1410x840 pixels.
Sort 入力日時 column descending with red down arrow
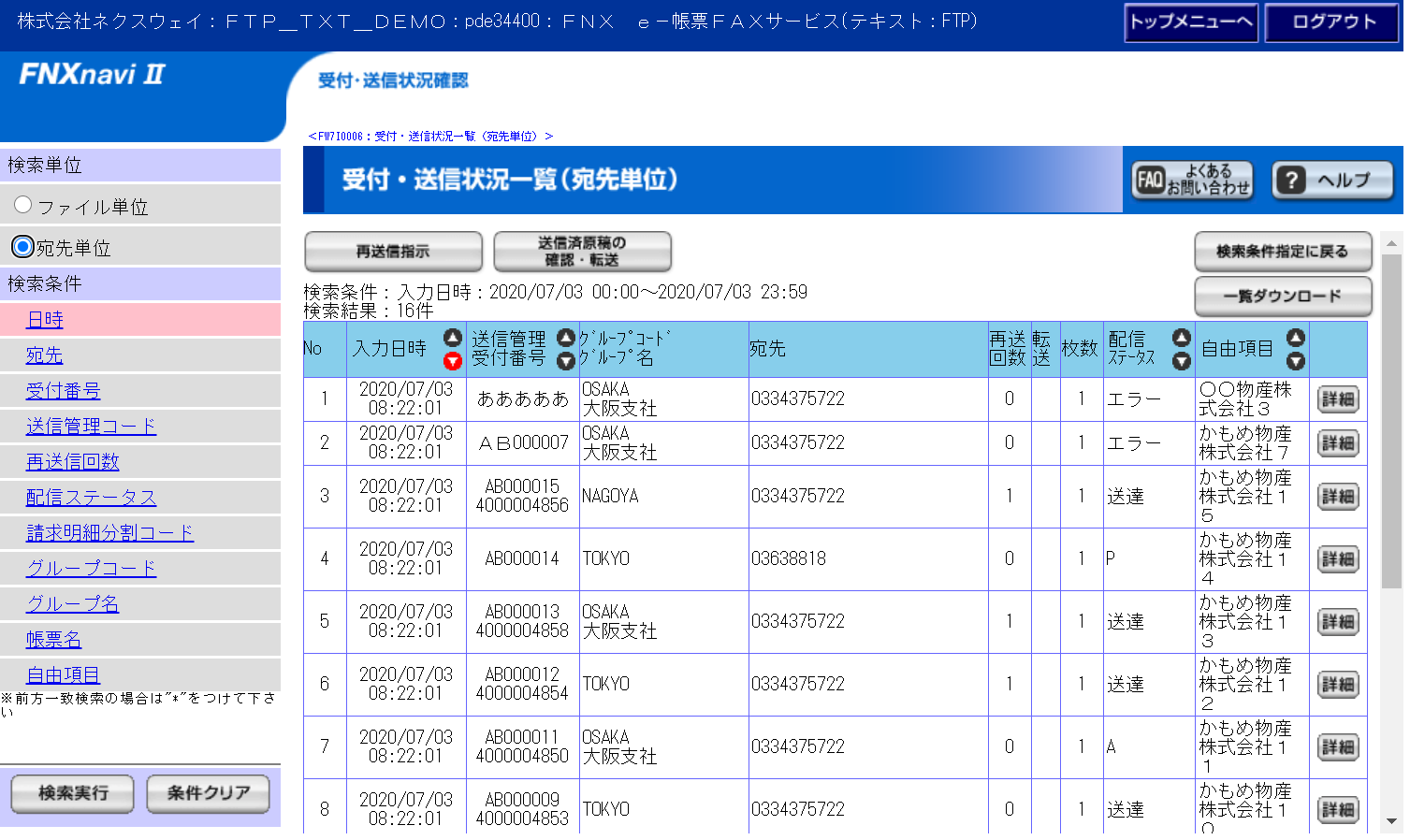[x=453, y=361]
